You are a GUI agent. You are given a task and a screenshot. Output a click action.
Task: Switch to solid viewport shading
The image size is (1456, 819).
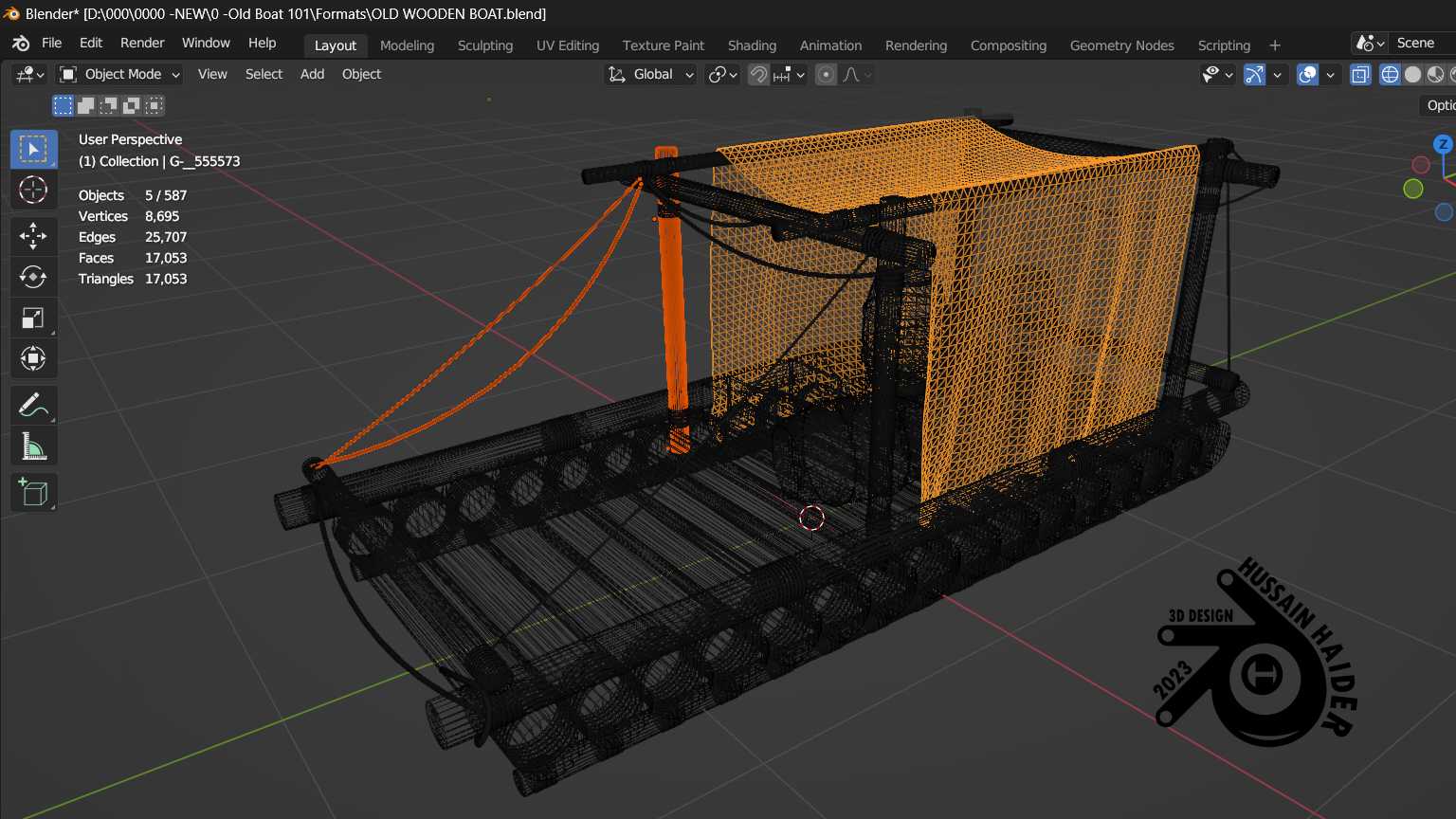pos(1412,74)
